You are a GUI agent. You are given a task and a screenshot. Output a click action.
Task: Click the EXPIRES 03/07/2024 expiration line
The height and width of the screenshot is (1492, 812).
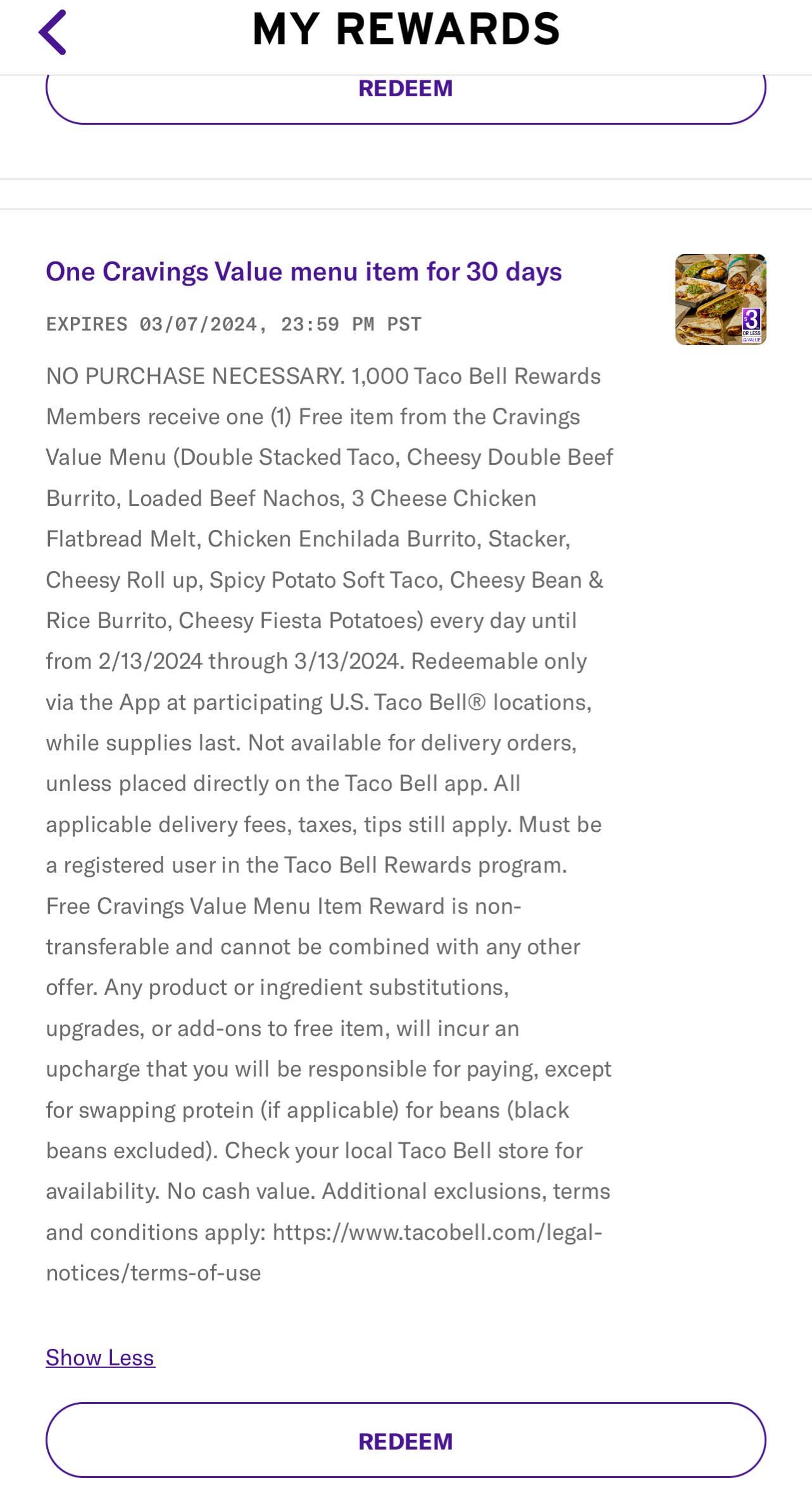[234, 324]
